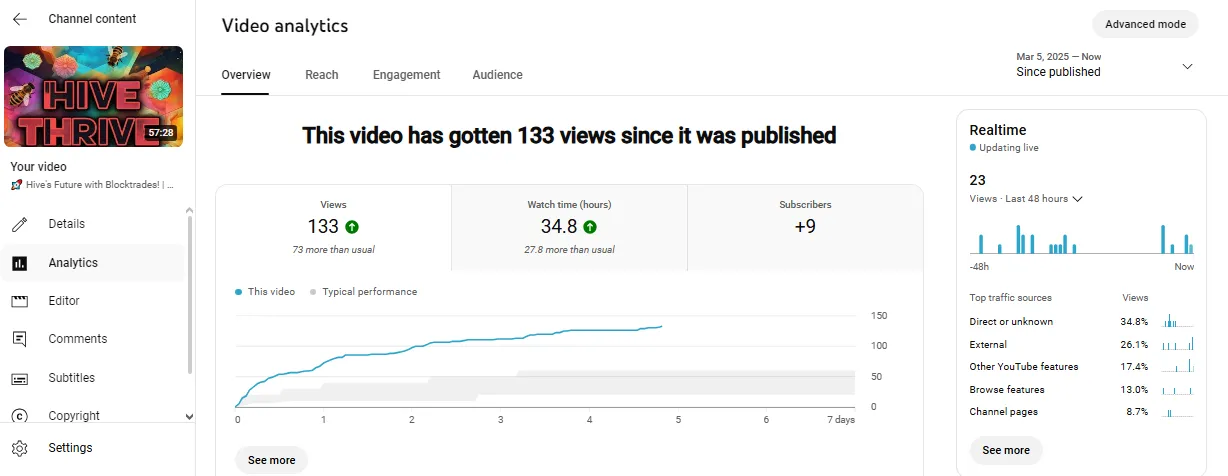
Task: Click the green up arrow beside Watch time
Action: coord(590,227)
